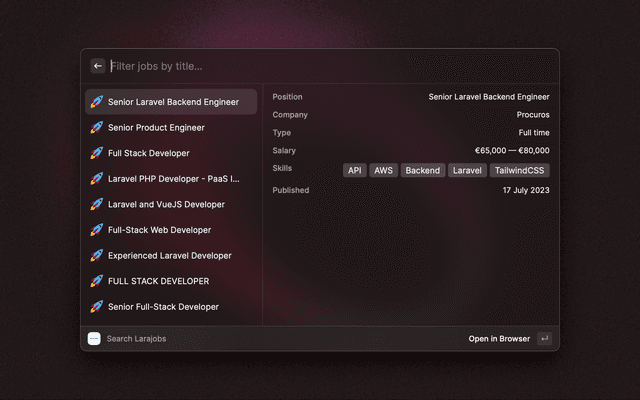Viewport: 640px width, 400px height.
Task: Click rocket icon beside Laravel and VueJS Developer
Action: click(x=97, y=204)
